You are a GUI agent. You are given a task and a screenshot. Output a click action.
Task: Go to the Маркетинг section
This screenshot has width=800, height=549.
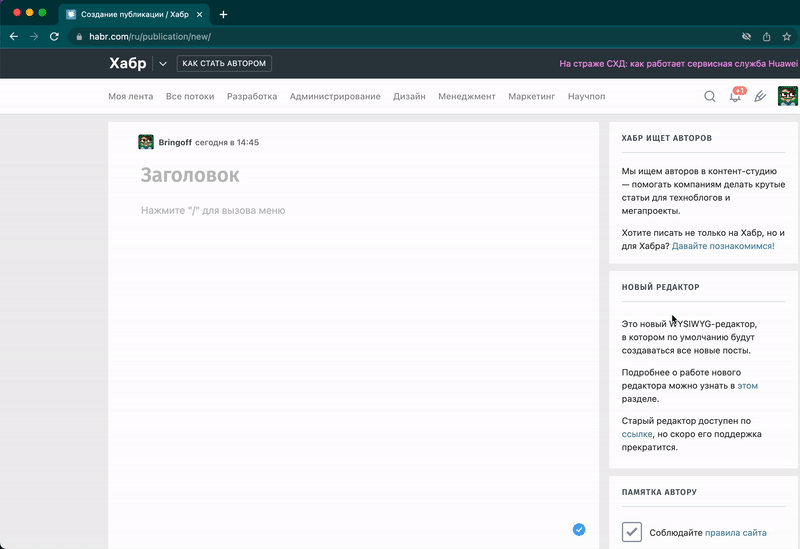tap(532, 96)
